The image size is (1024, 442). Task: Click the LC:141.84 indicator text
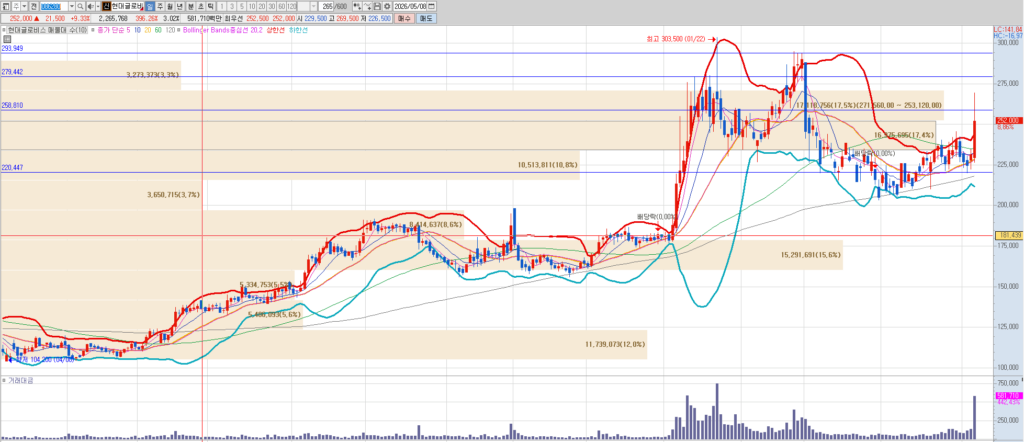coord(1008,30)
